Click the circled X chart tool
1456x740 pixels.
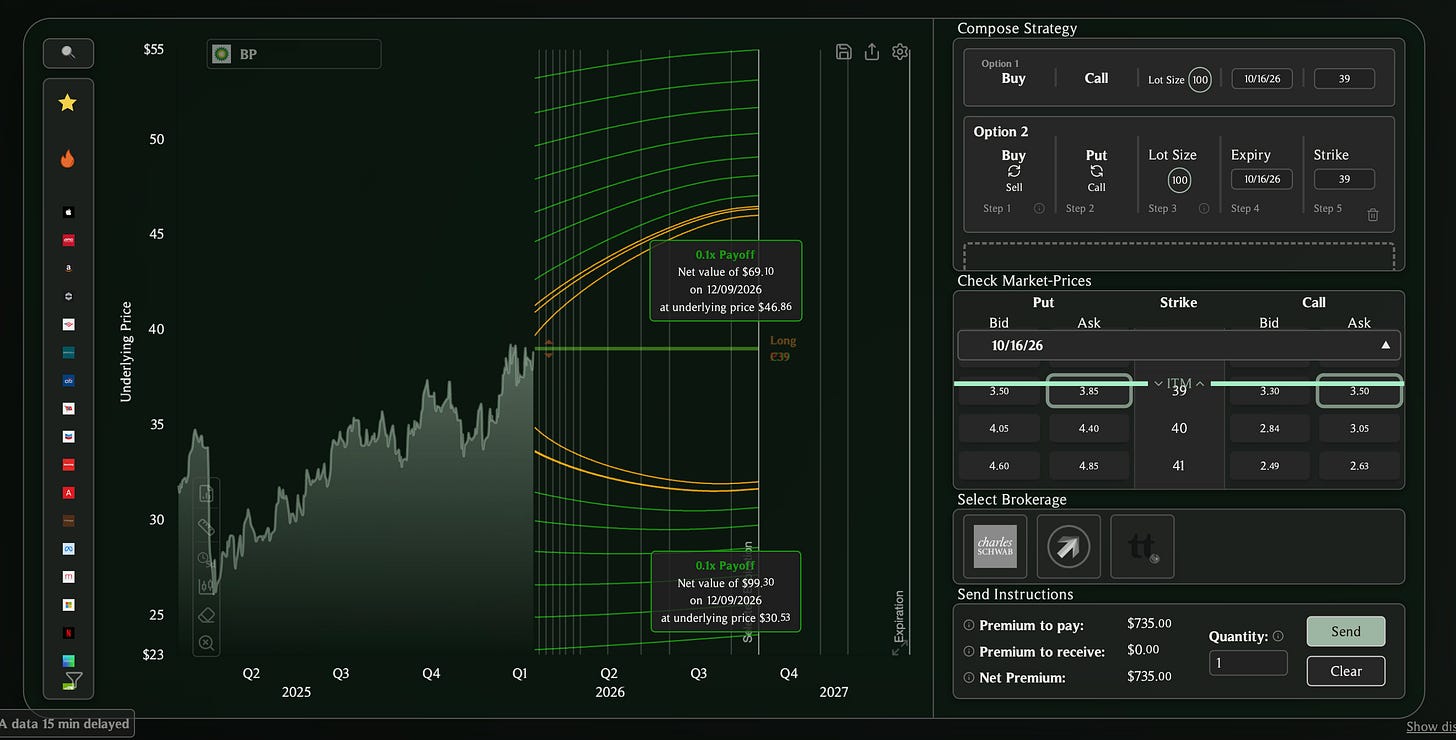pos(207,643)
